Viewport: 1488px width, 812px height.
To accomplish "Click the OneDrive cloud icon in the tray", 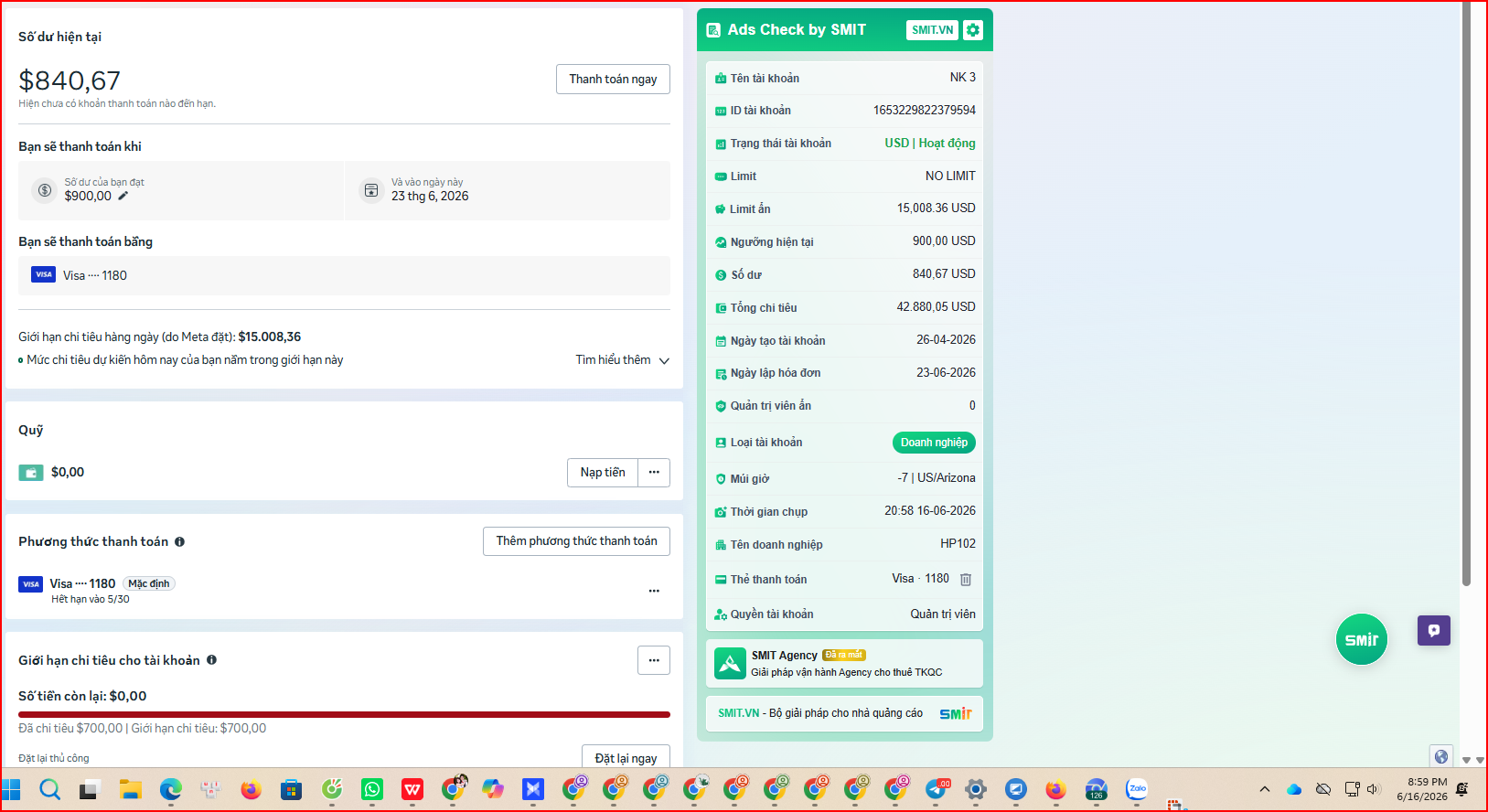I will point(1294,789).
